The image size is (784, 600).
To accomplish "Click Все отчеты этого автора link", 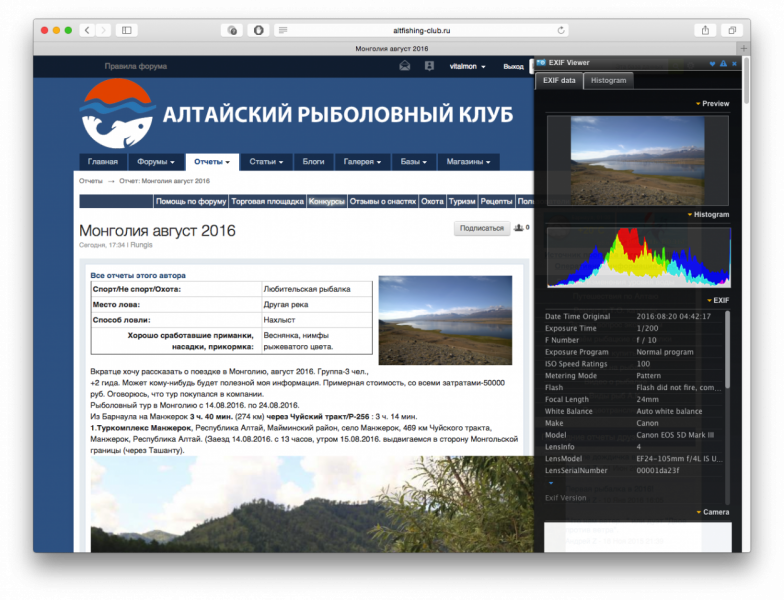I will (x=138, y=276).
